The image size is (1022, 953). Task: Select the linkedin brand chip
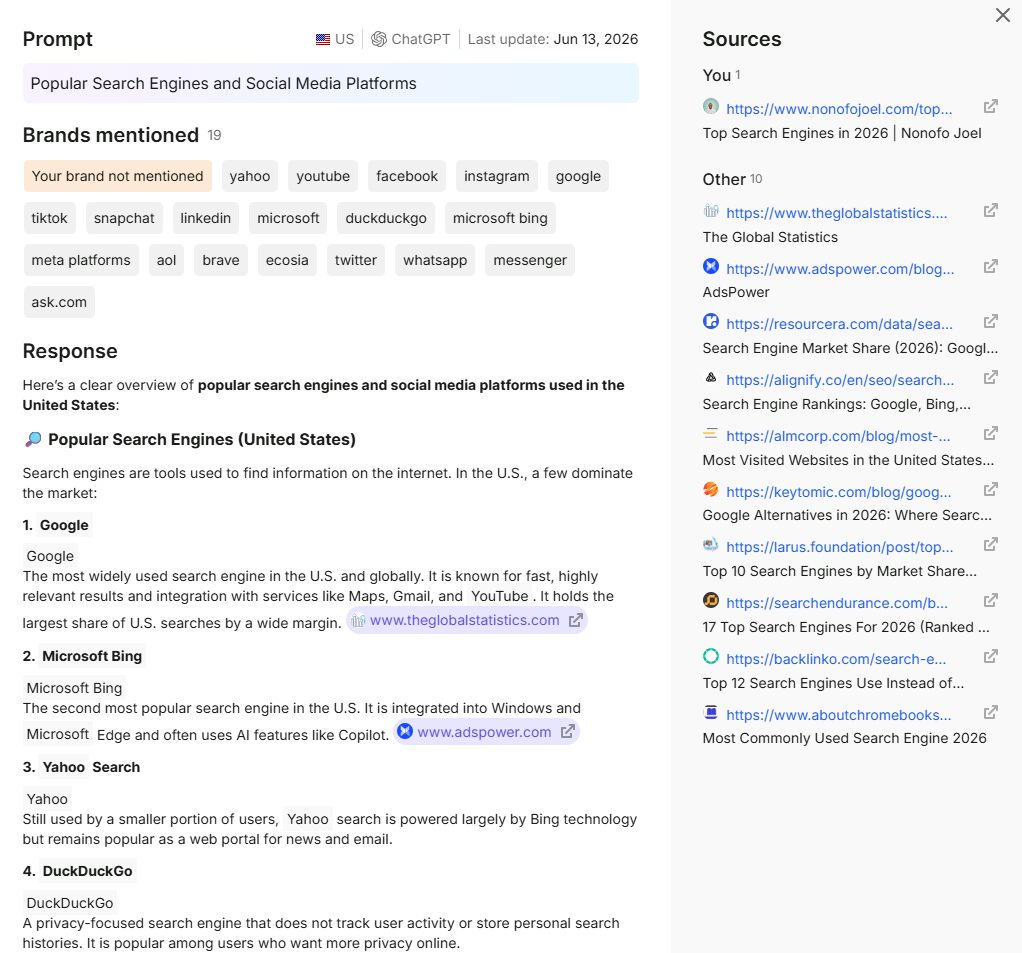coord(205,218)
